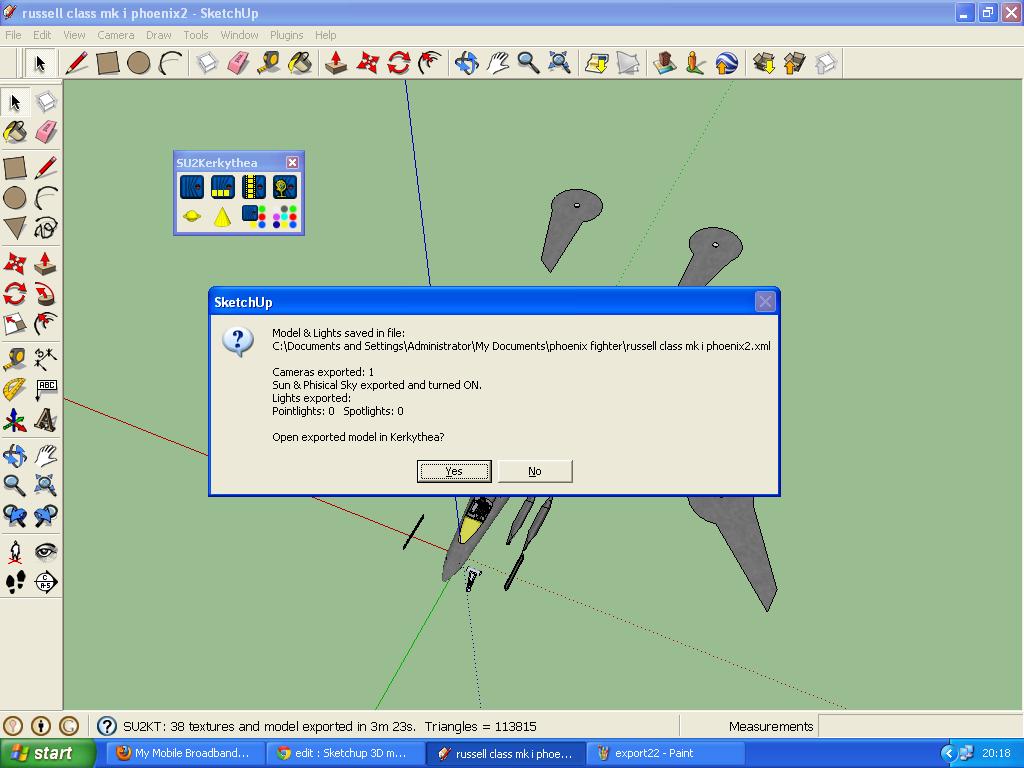The width and height of the screenshot is (1024, 768).
Task: Switch to edit : Sketchup 3D Chrome window
Action: 345,753
